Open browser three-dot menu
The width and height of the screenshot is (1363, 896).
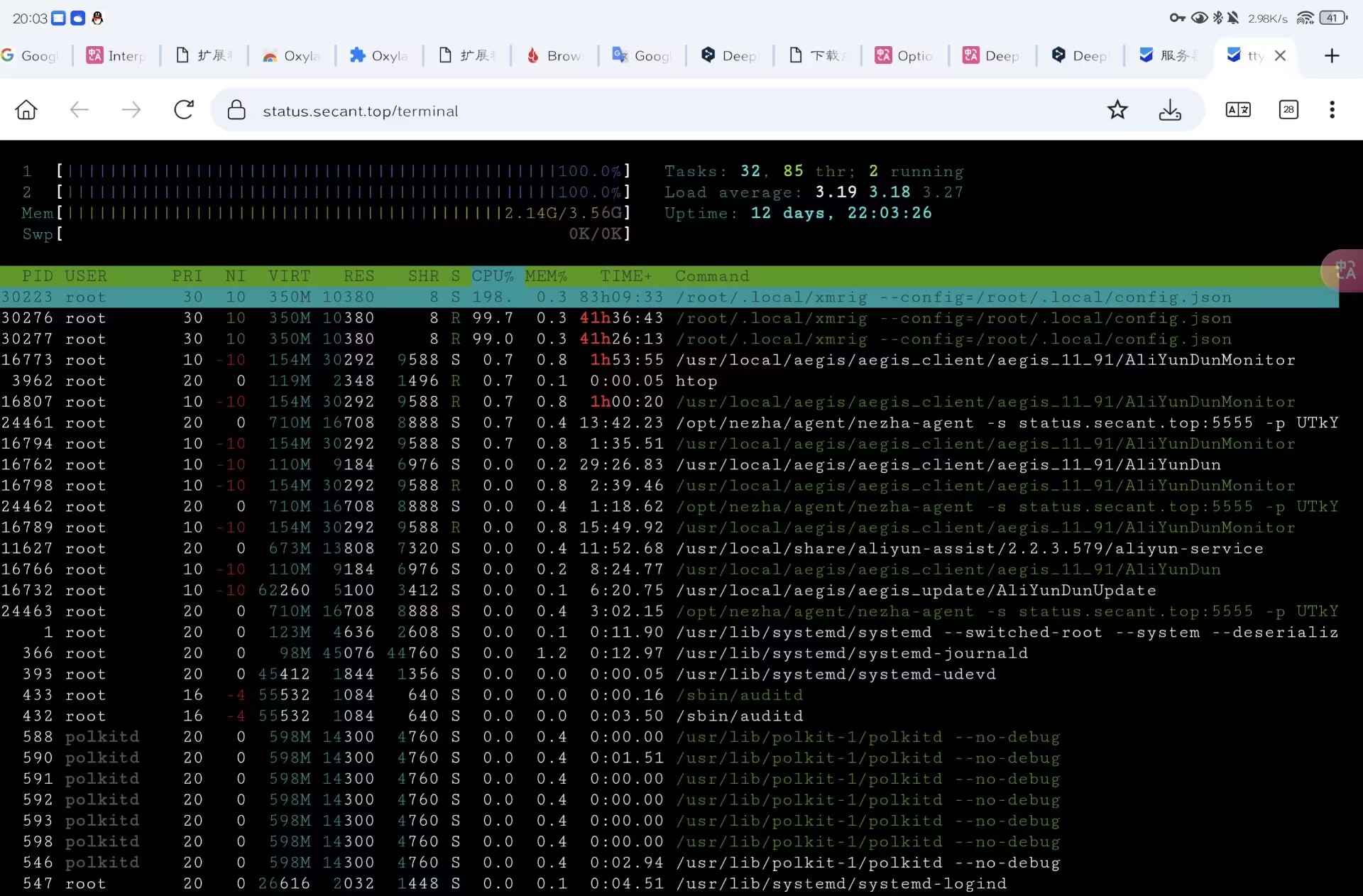click(1332, 110)
